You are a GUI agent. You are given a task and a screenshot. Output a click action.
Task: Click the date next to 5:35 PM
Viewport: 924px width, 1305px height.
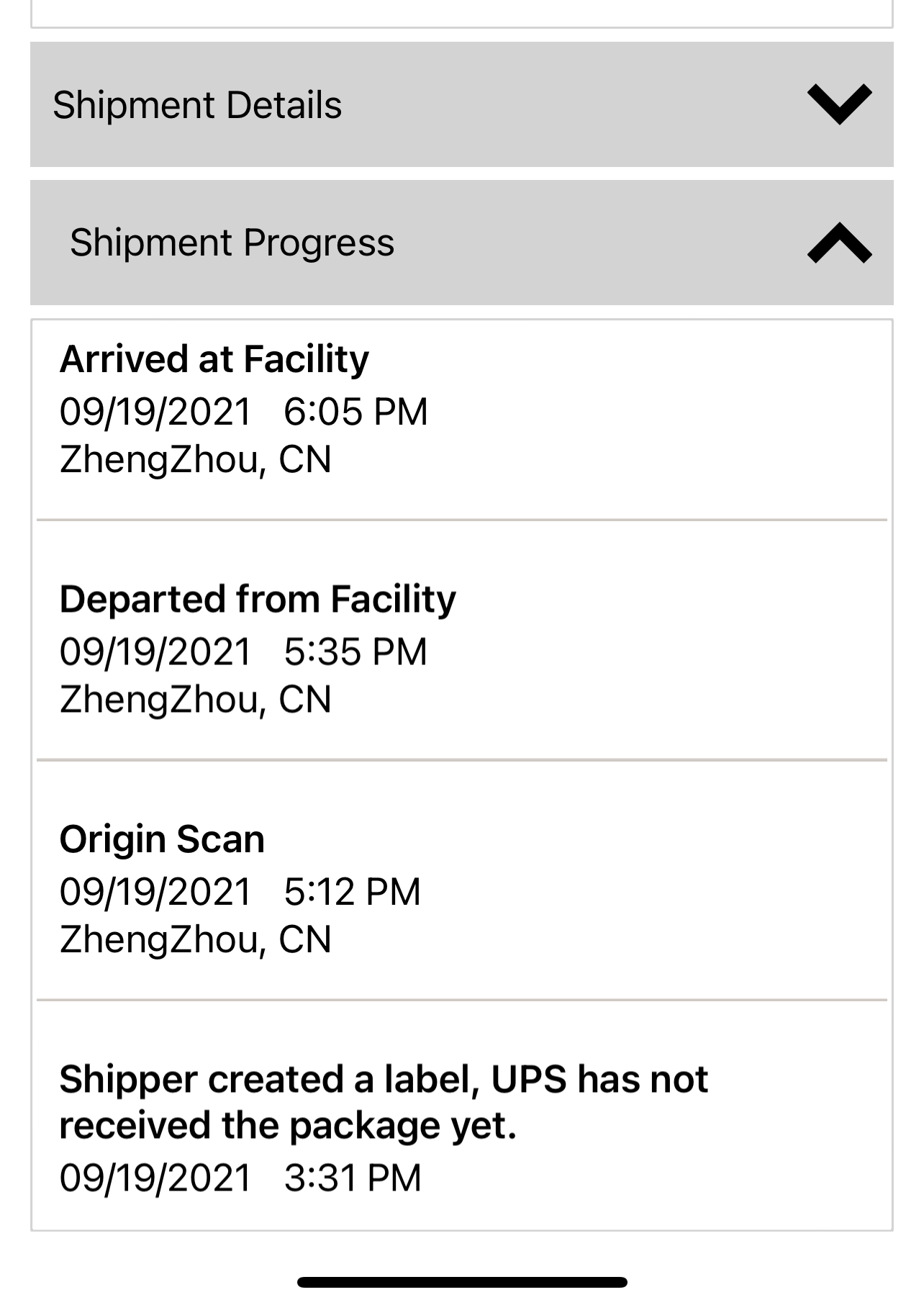click(x=155, y=652)
